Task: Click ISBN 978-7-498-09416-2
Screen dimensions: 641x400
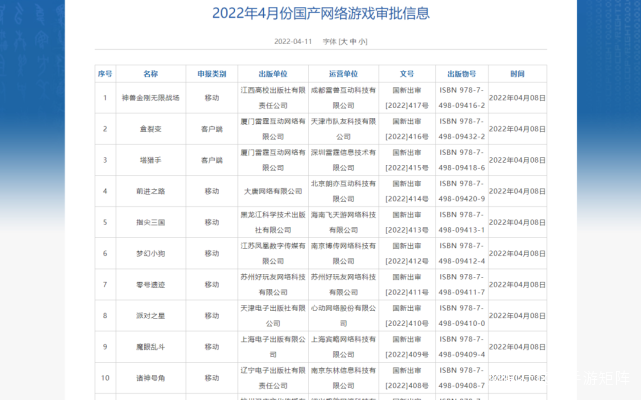Action: coord(462,98)
